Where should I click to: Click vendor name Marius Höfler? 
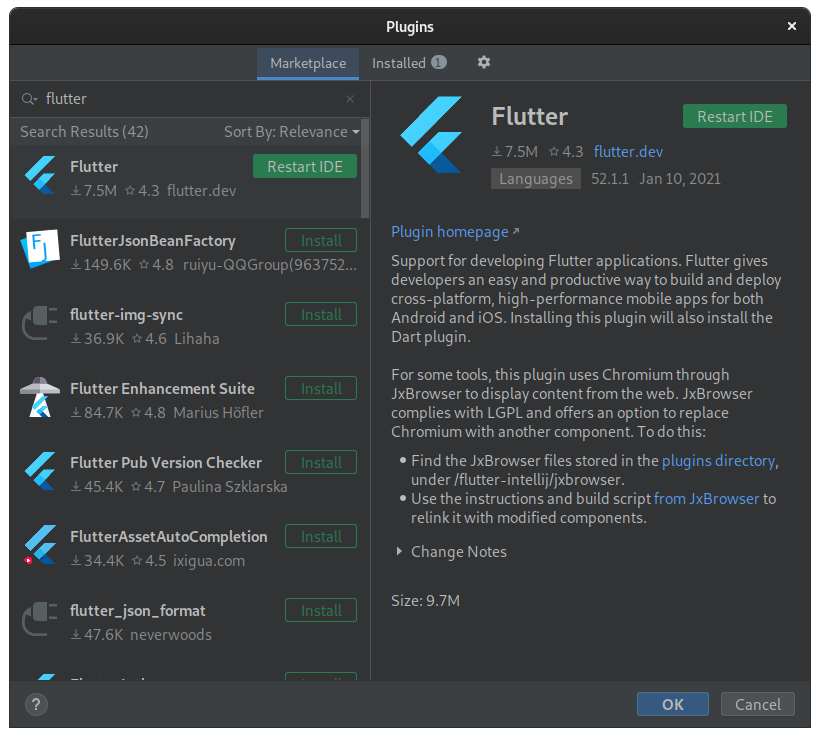click(x=219, y=413)
